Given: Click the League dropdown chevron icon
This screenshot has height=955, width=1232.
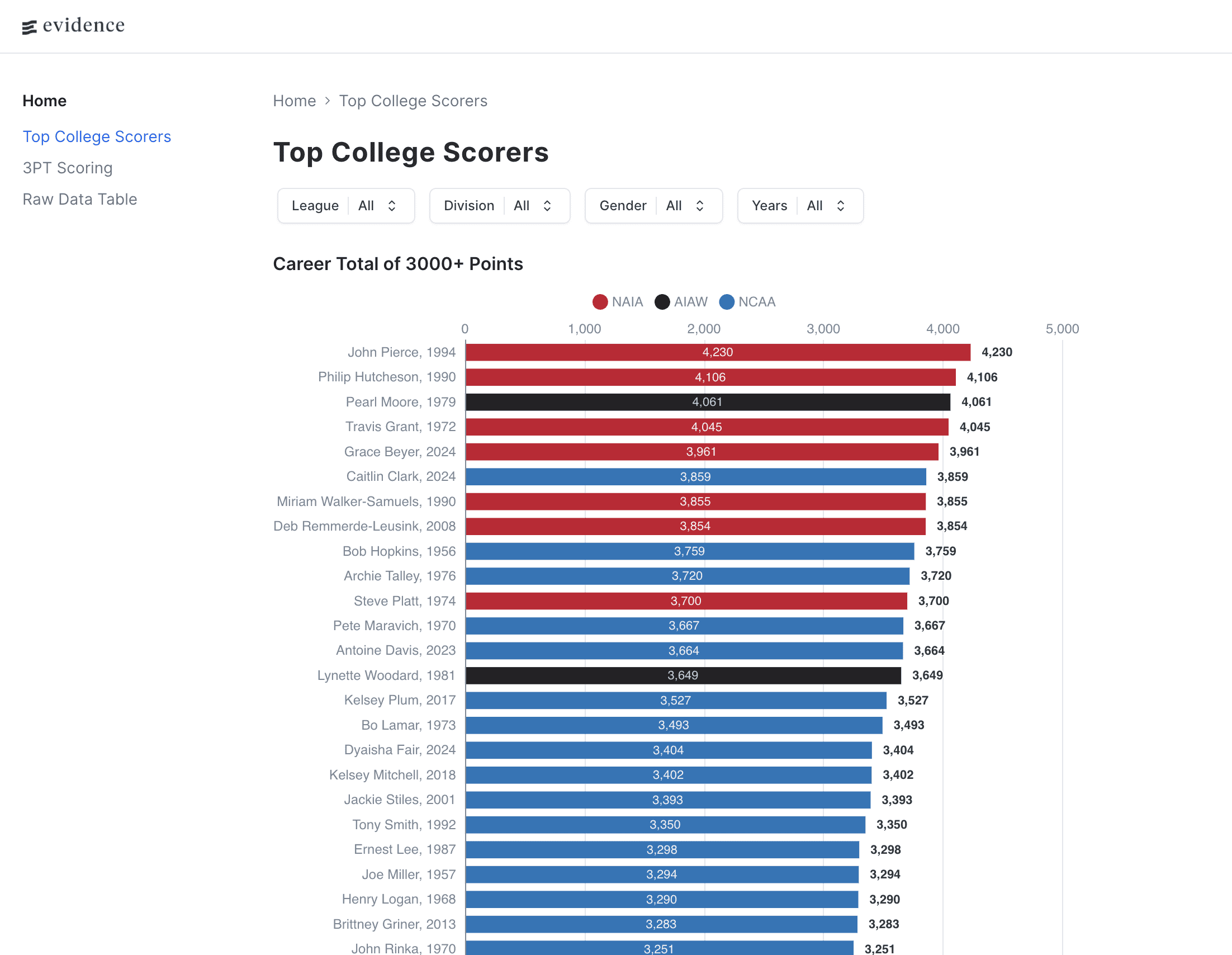Looking at the screenshot, I should [x=391, y=206].
